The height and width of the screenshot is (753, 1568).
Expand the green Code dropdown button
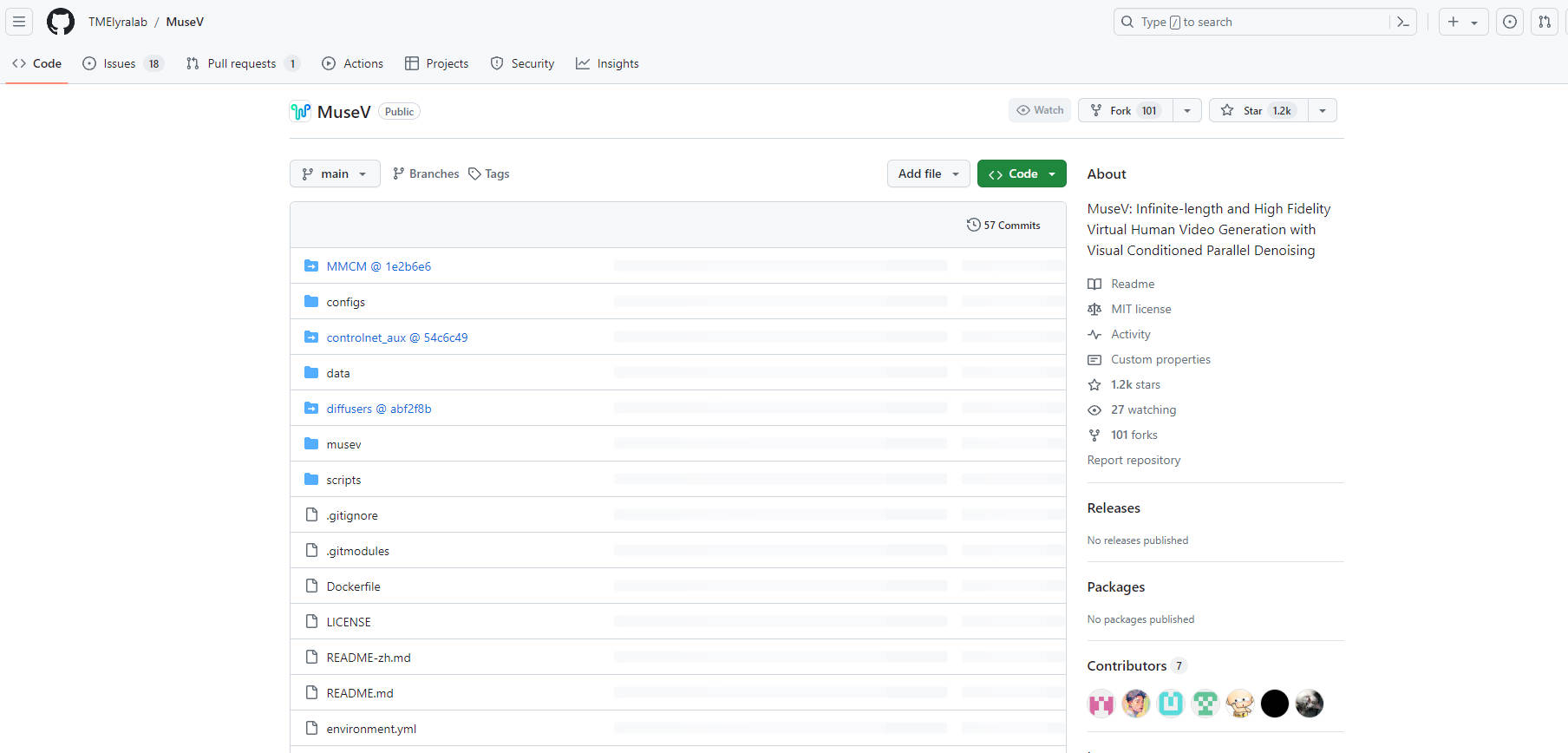[x=1022, y=174]
